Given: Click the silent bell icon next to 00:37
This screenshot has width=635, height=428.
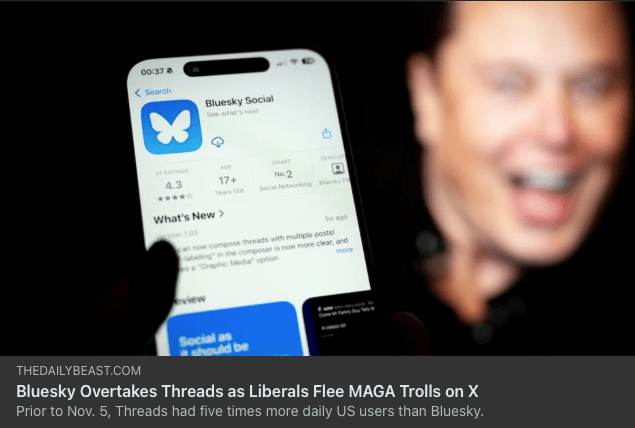Looking at the screenshot, I should pos(170,71).
